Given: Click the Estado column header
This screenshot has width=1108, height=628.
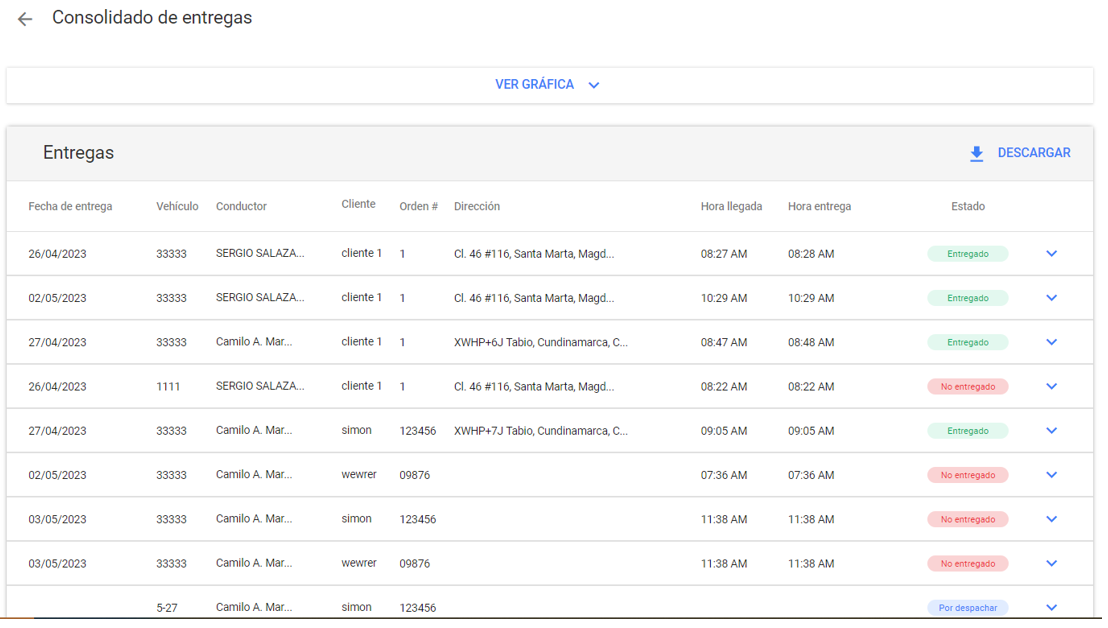Looking at the screenshot, I should point(967,207).
